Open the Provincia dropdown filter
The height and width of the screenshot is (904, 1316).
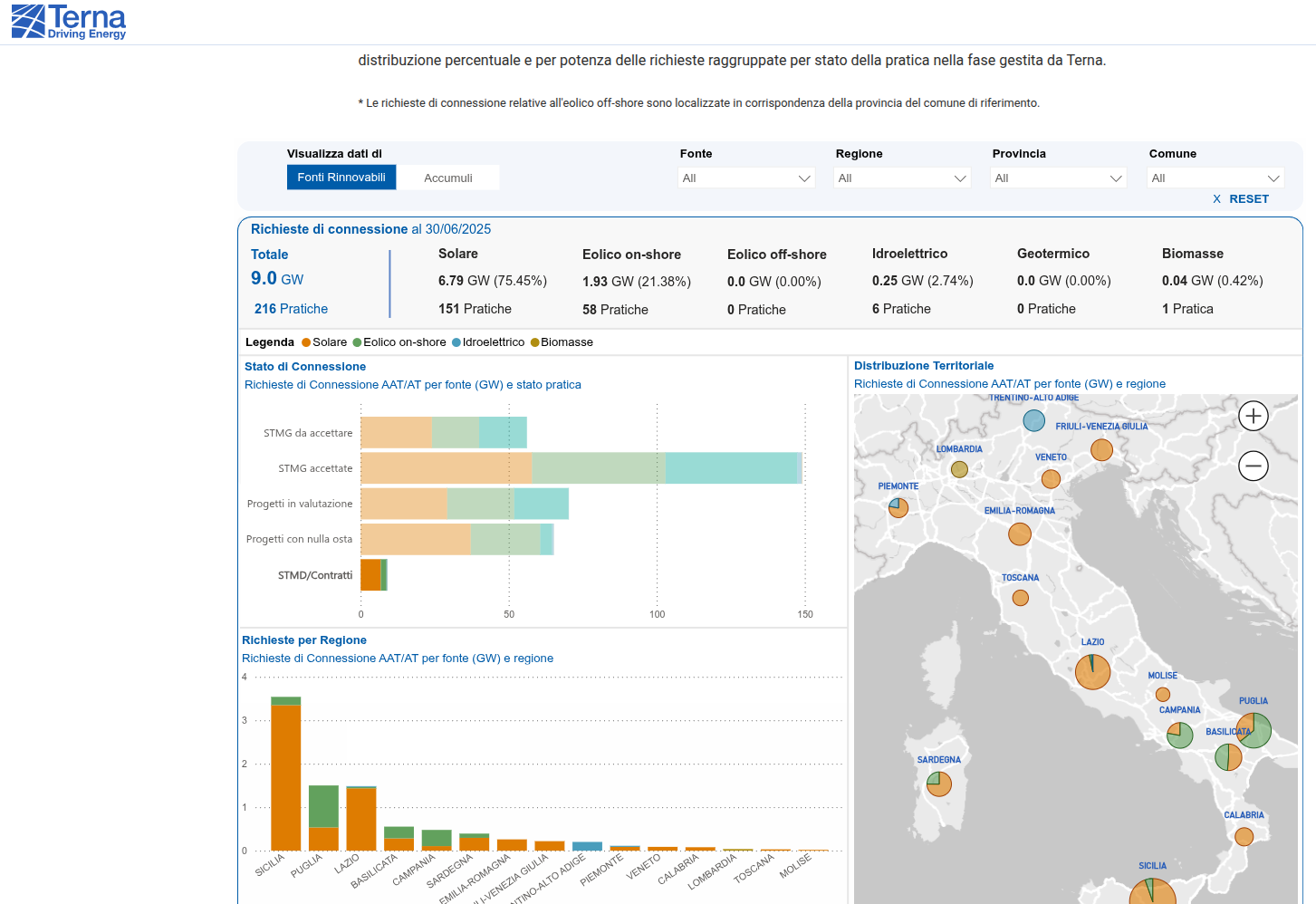click(x=1058, y=178)
